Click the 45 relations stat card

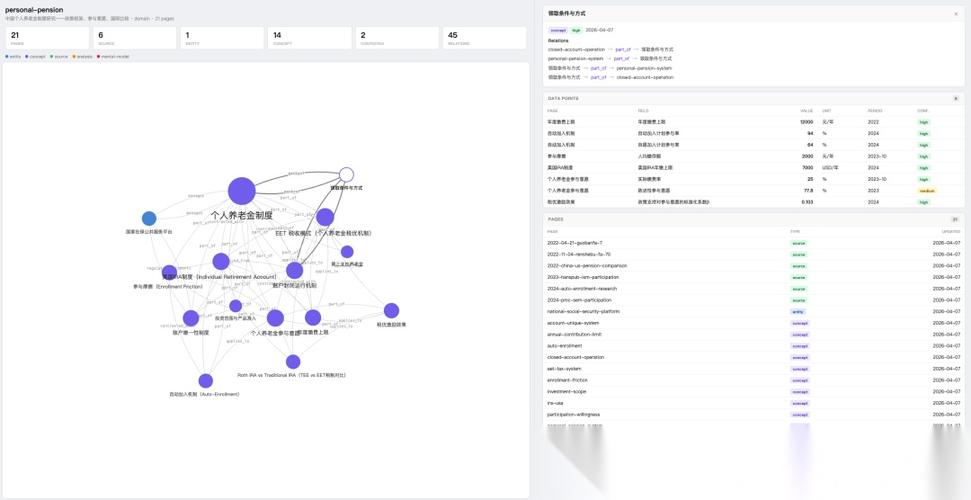(484, 38)
